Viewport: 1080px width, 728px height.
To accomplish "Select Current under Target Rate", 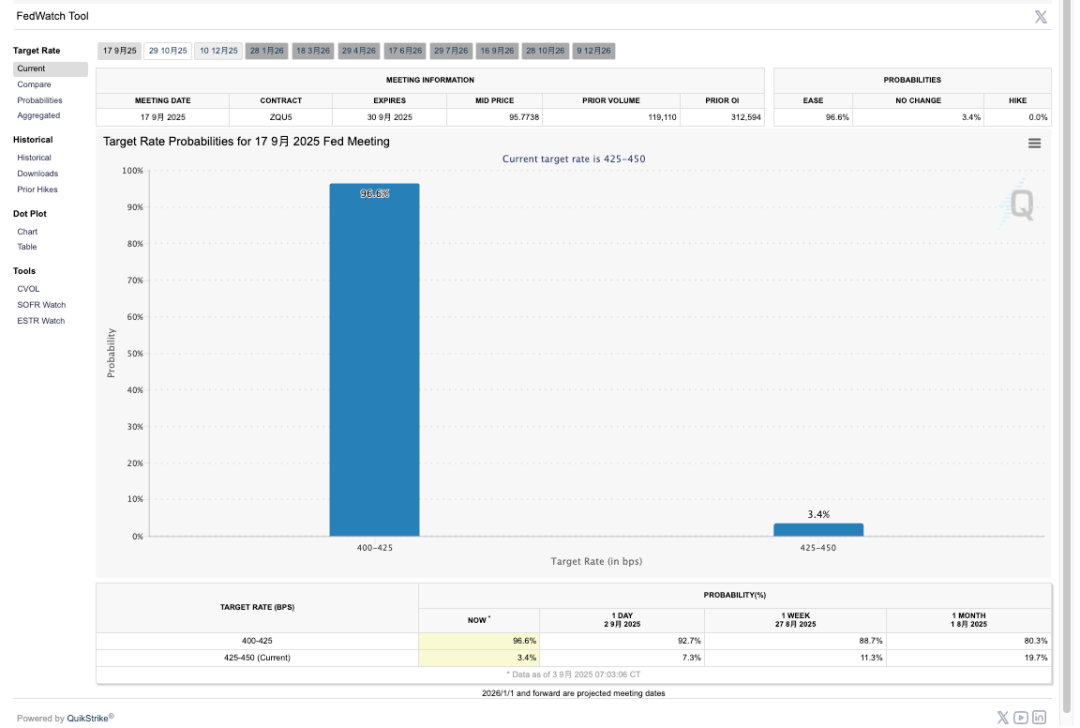I will point(50,69).
